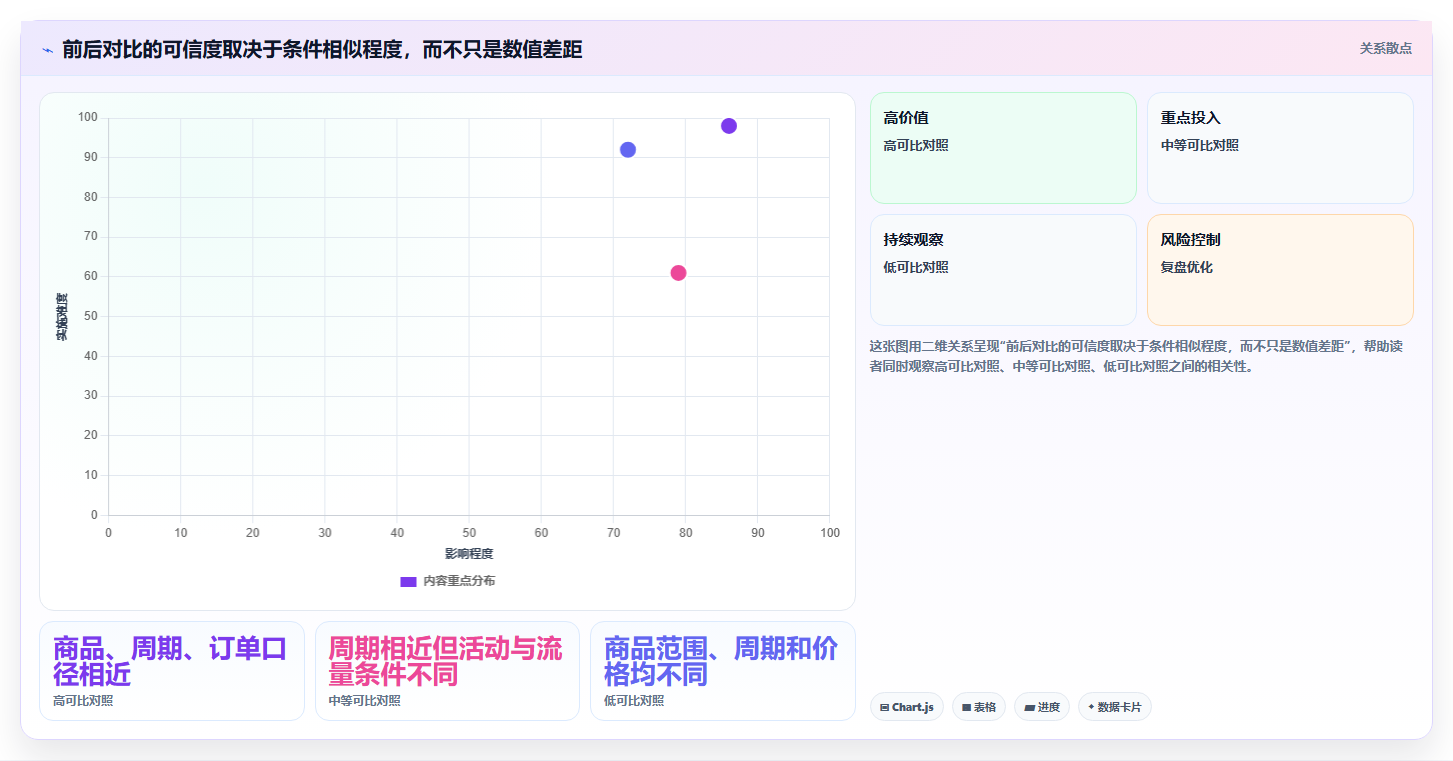The image size is (1453, 761).
Task: Click the blue scatter point near 92
Action: [628, 150]
